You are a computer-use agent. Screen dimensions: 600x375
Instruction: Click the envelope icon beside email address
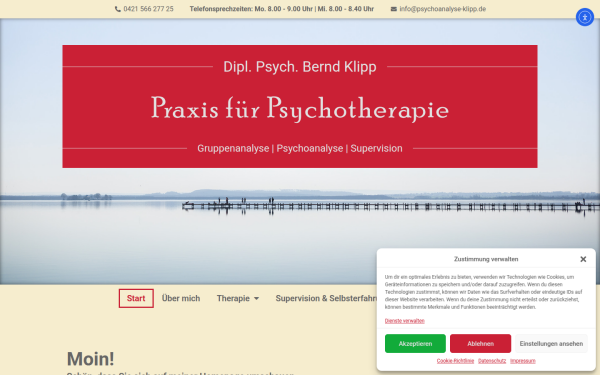pos(394,9)
